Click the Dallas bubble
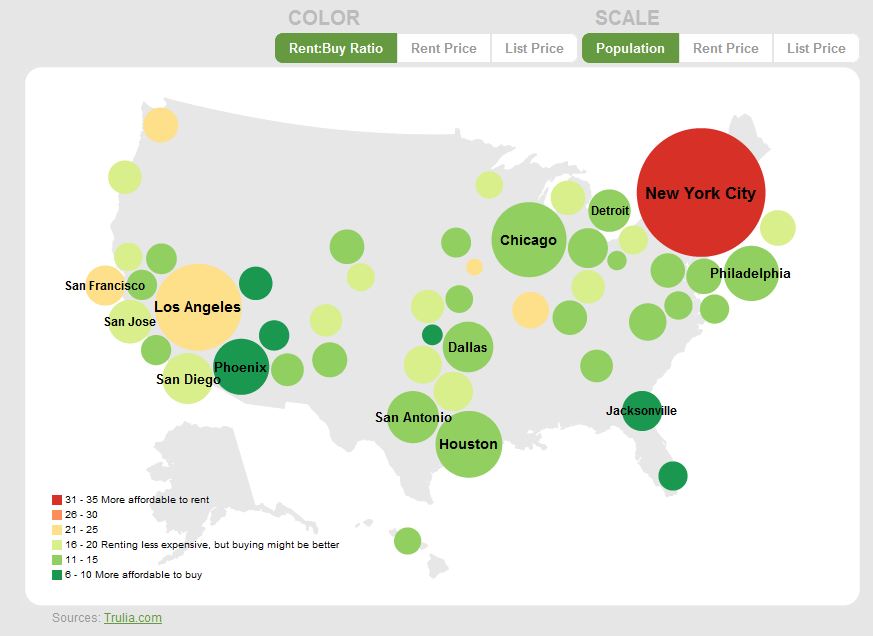Screen dimensions: 873x636 [x=468, y=347]
